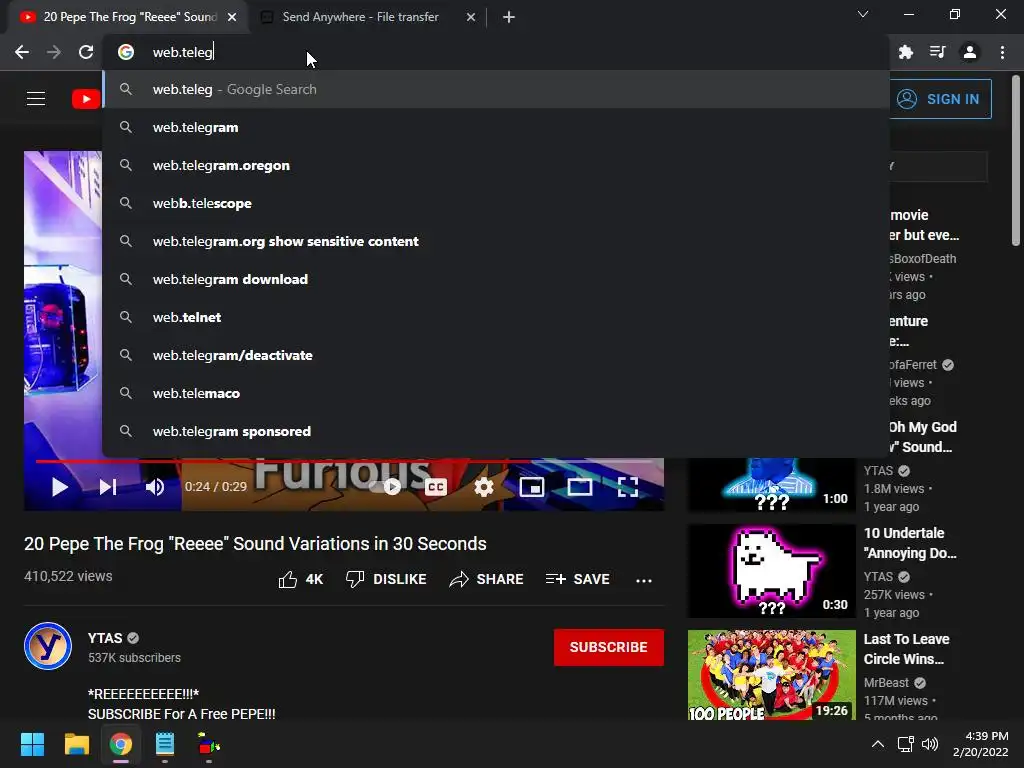Click the browser back arrow

point(22,52)
